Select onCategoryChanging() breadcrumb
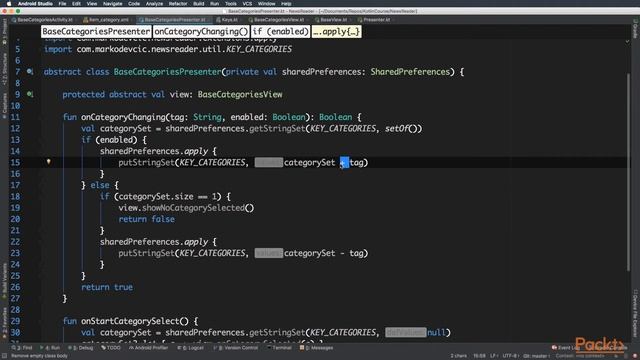 tap(201, 31)
